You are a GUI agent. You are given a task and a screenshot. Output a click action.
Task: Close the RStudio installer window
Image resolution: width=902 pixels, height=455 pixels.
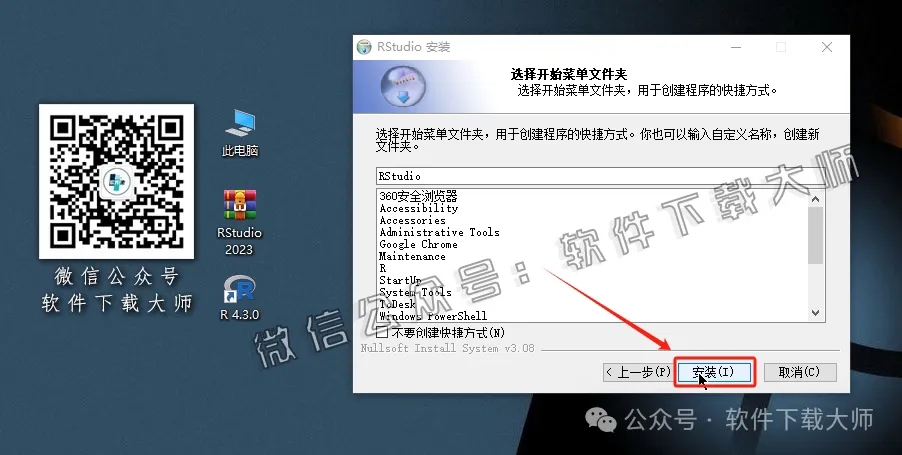pyautogui.click(x=827, y=47)
